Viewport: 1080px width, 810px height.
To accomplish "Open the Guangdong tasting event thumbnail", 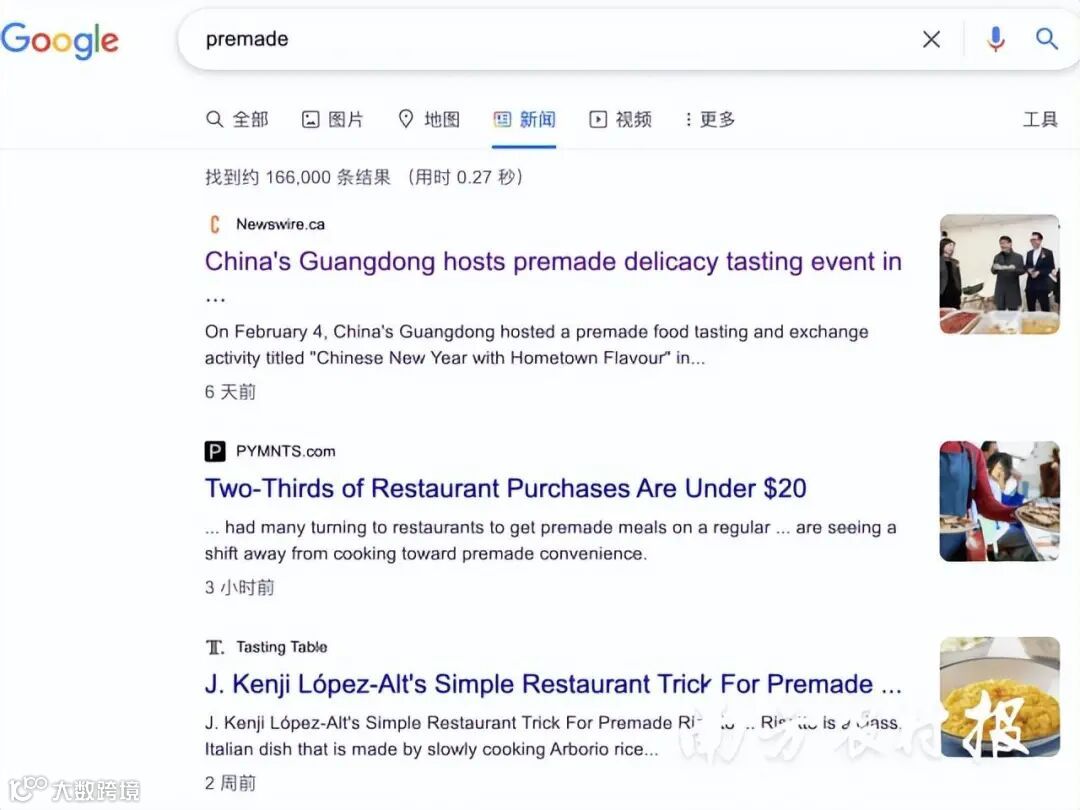I will [x=999, y=274].
